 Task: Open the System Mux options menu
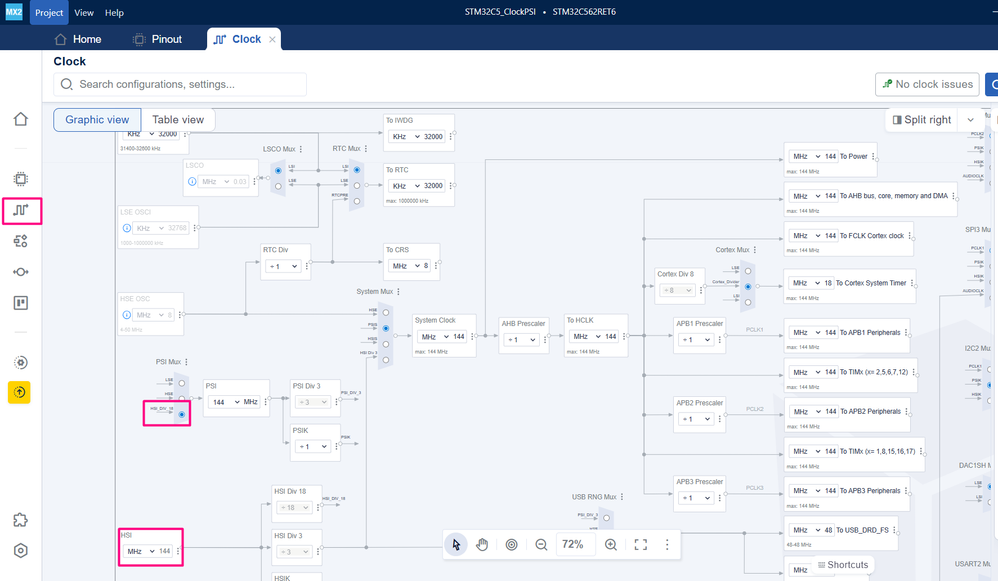398,291
